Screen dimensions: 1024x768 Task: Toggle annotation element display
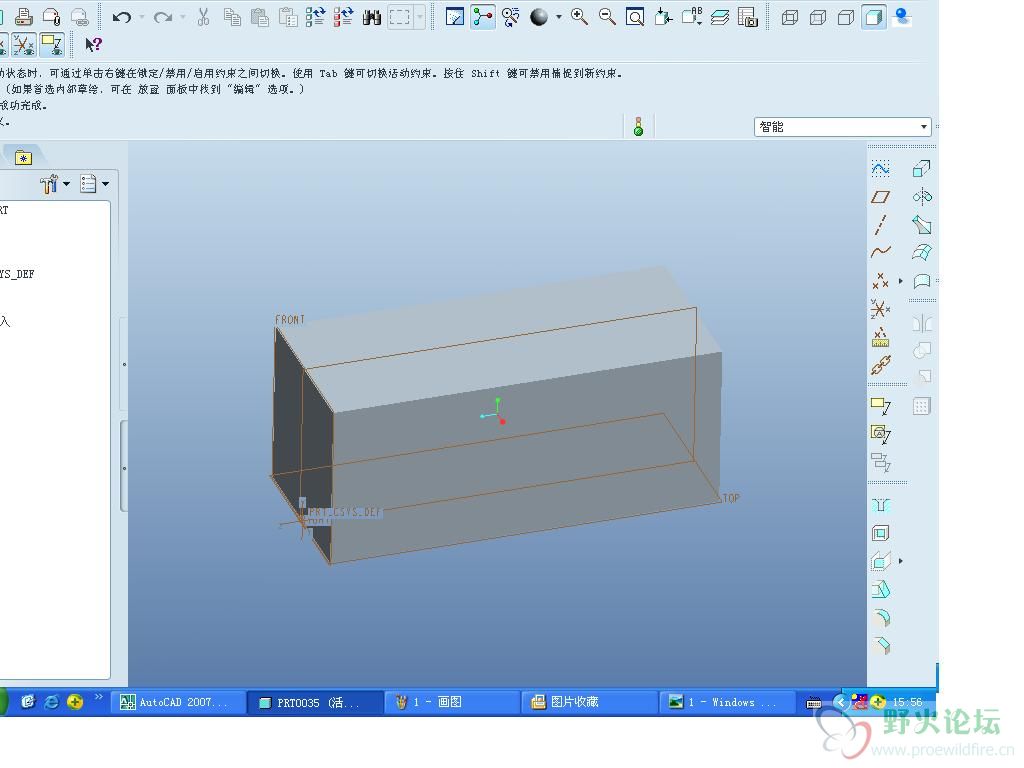(x=52, y=45)
